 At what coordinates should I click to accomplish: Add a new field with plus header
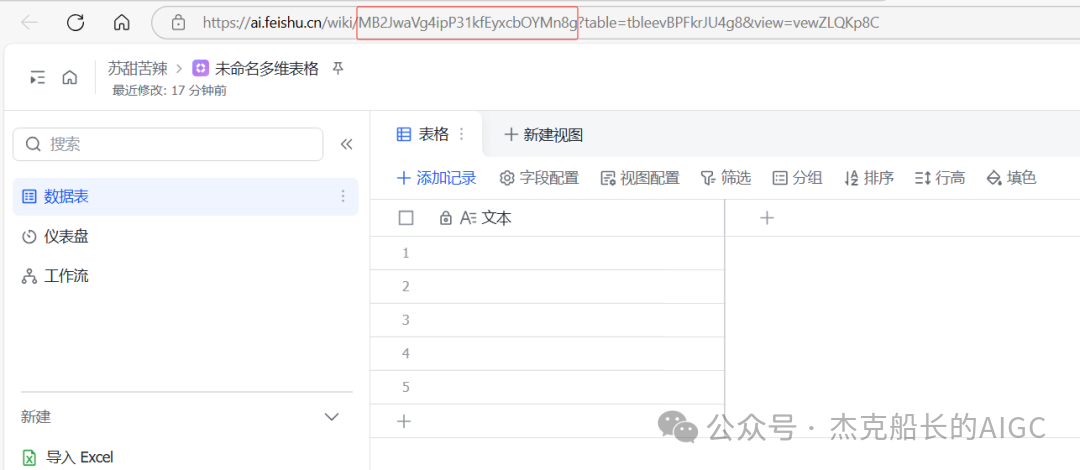pos(767,218)
